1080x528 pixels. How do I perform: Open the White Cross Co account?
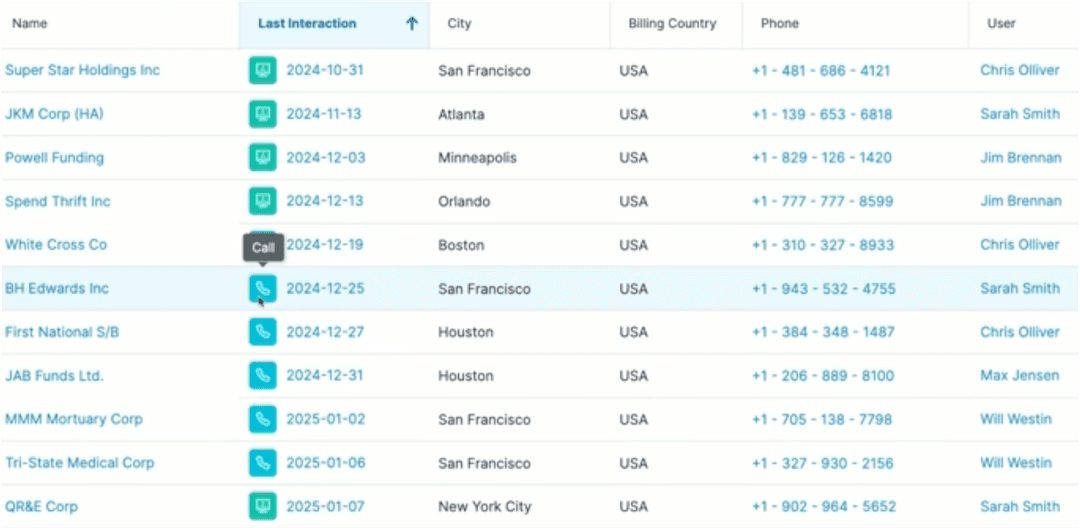click(56, 245)
